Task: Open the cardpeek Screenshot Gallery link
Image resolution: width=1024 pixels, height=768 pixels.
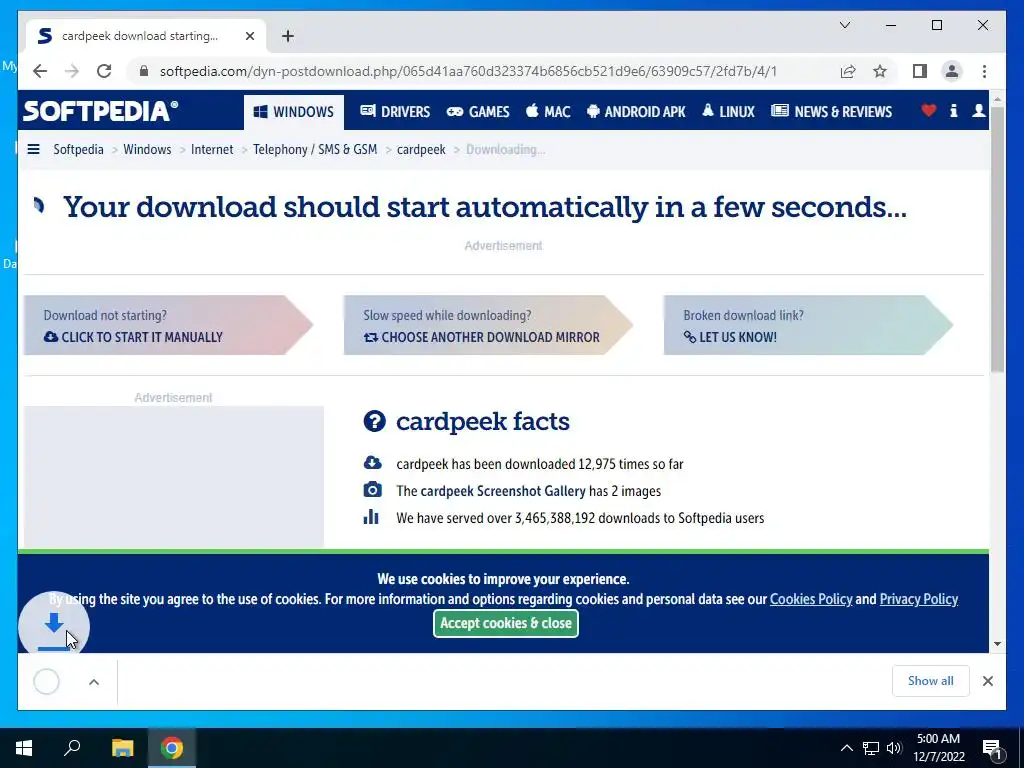Action: click(x=503, y=491)
